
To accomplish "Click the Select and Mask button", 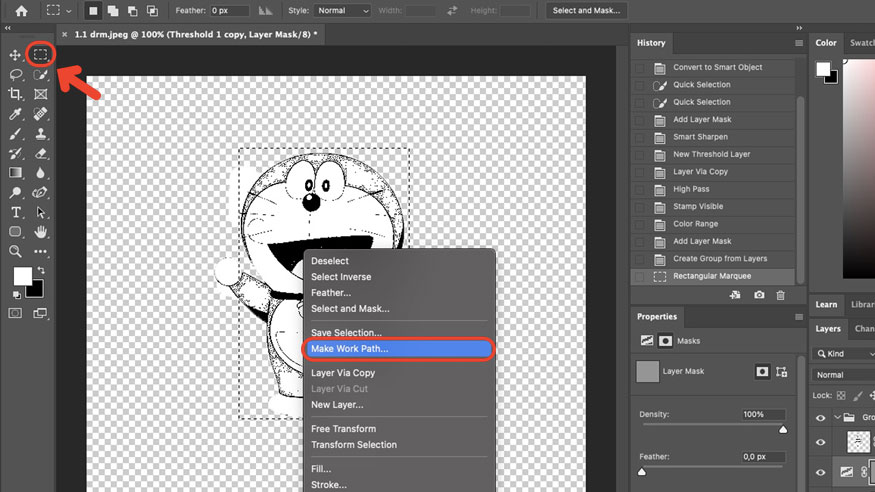I will point(588,11).
